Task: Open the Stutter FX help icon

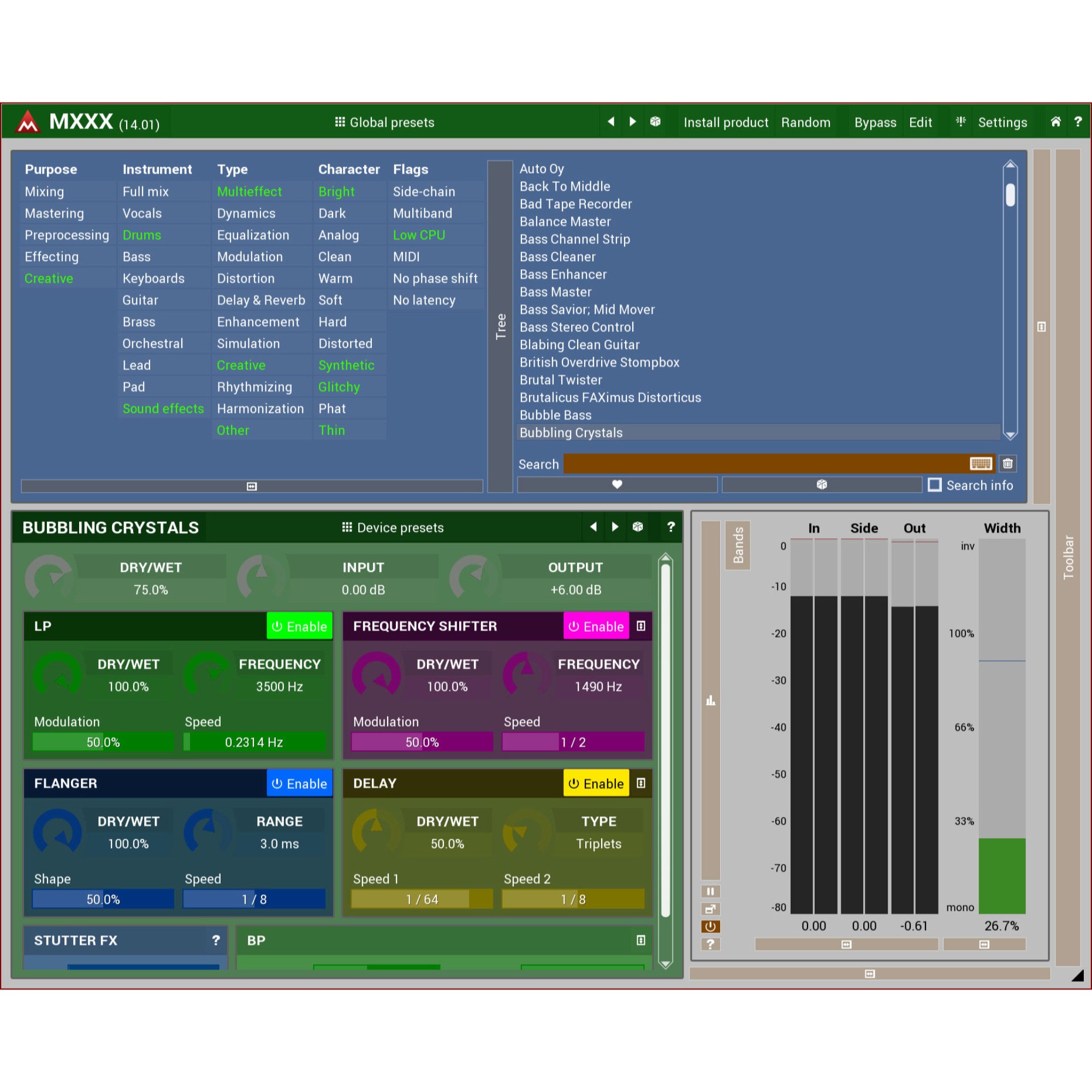Action: 215,940
